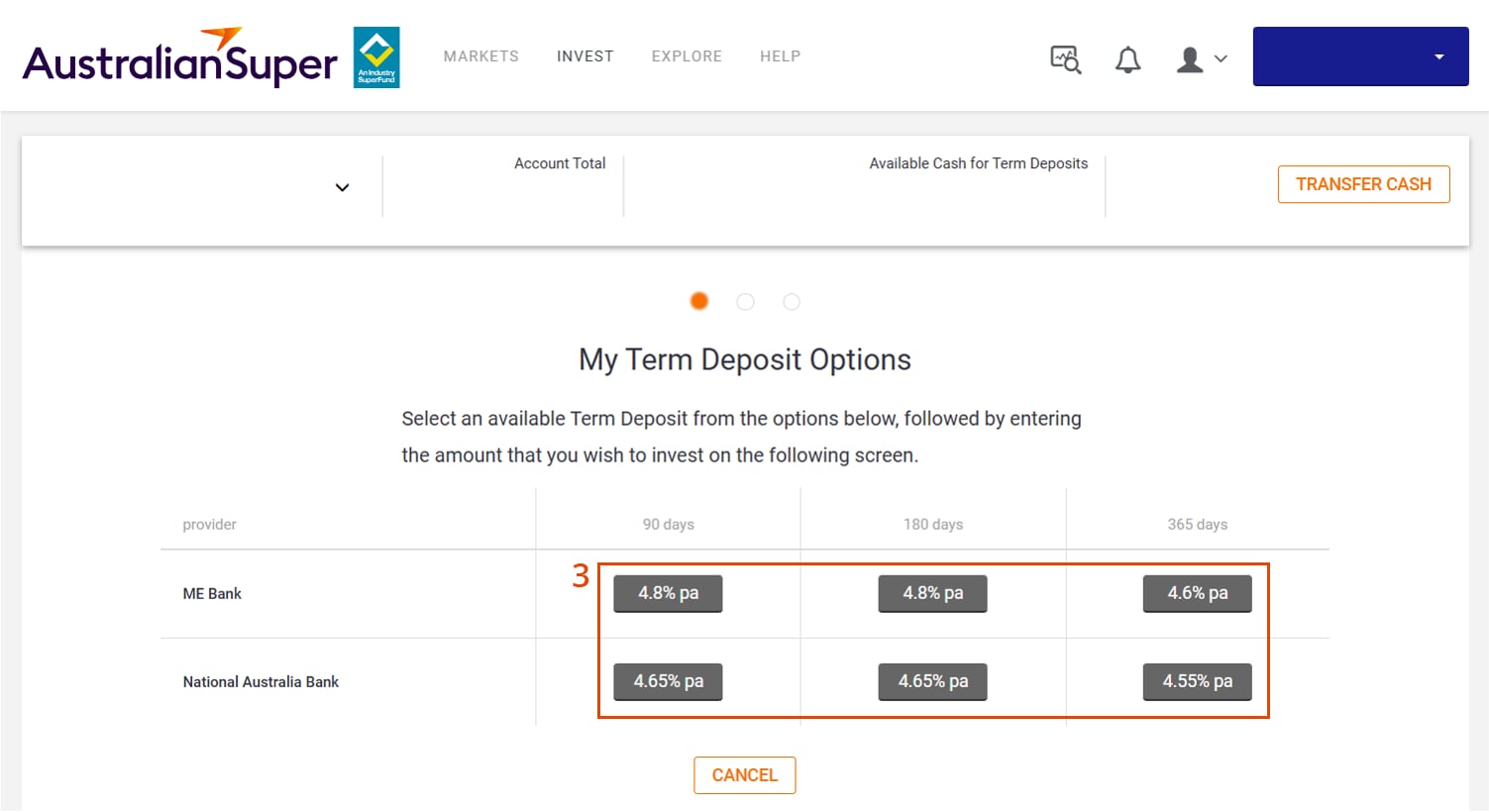The image size is (1489, 812).
Task: Open the Invest menu
Action: click(585, 56)
